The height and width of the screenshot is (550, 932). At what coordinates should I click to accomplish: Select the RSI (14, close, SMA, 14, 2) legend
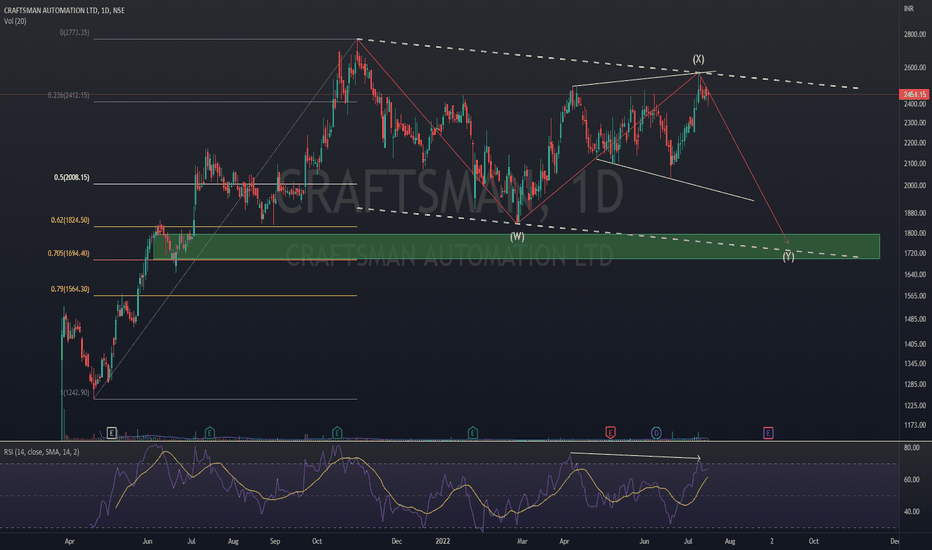point(42,452)
